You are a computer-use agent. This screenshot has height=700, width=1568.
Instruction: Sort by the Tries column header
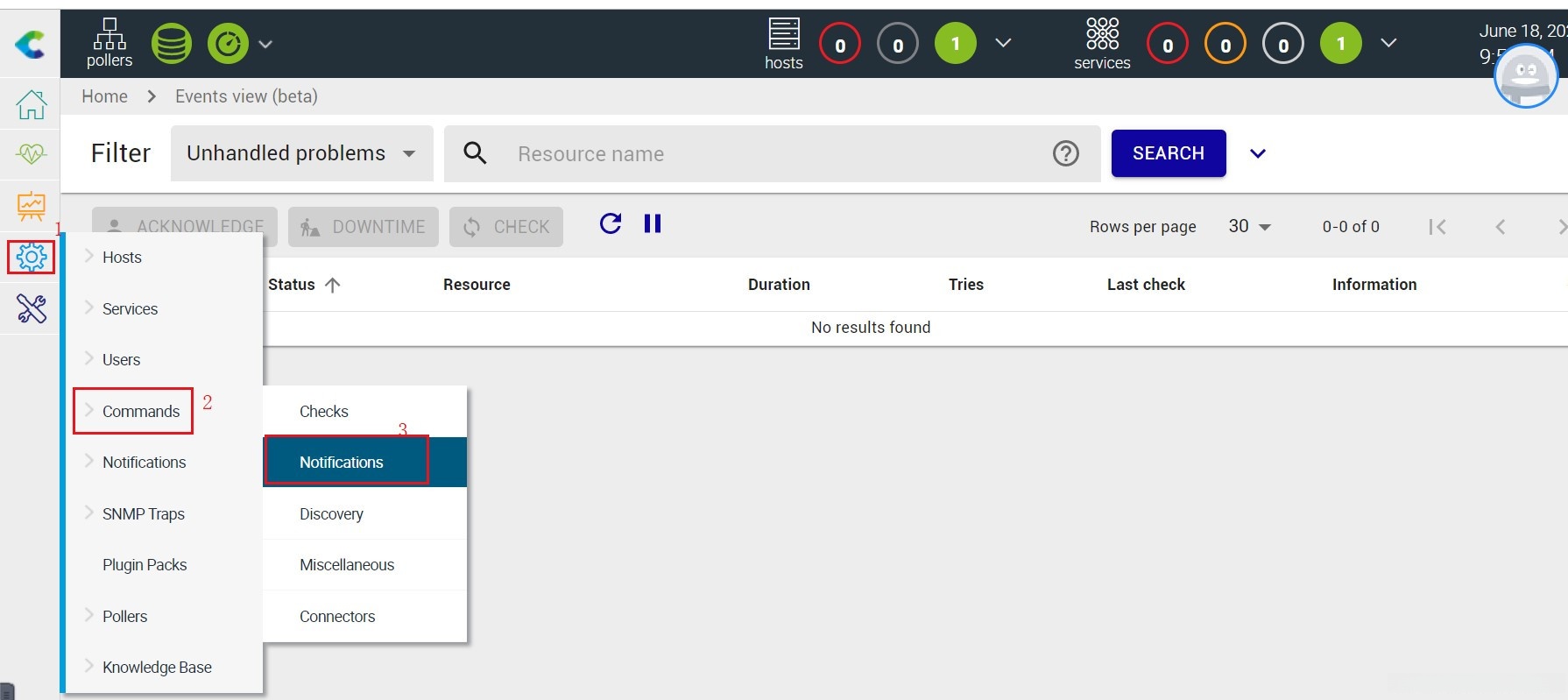click(x=966, y=285)
